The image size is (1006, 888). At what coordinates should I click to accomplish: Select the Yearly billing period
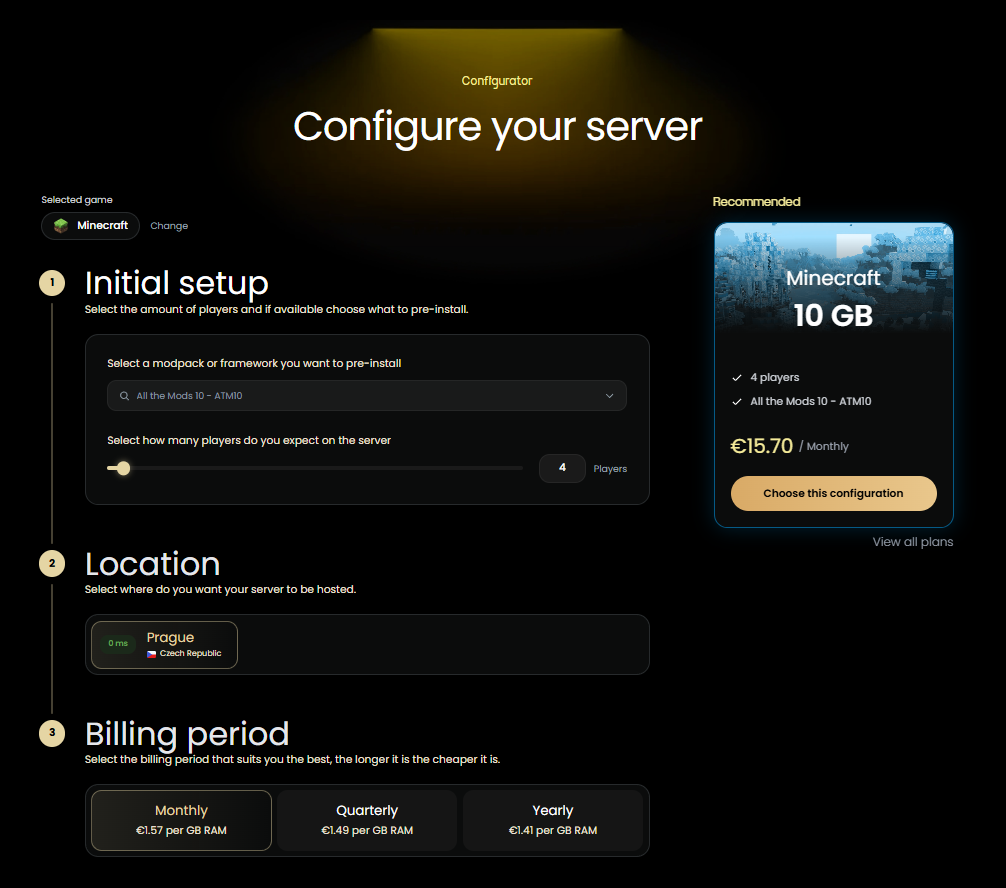553,820
